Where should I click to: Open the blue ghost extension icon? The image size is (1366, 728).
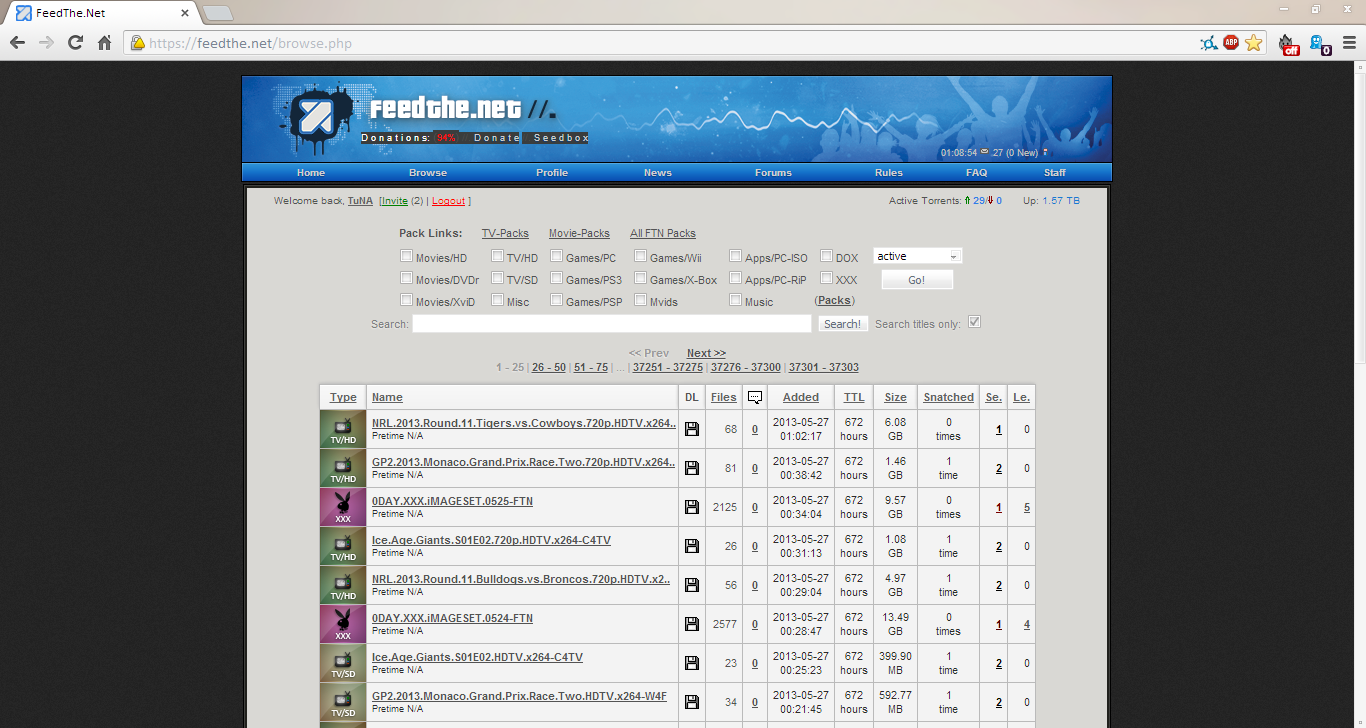tap(1319, 44)
